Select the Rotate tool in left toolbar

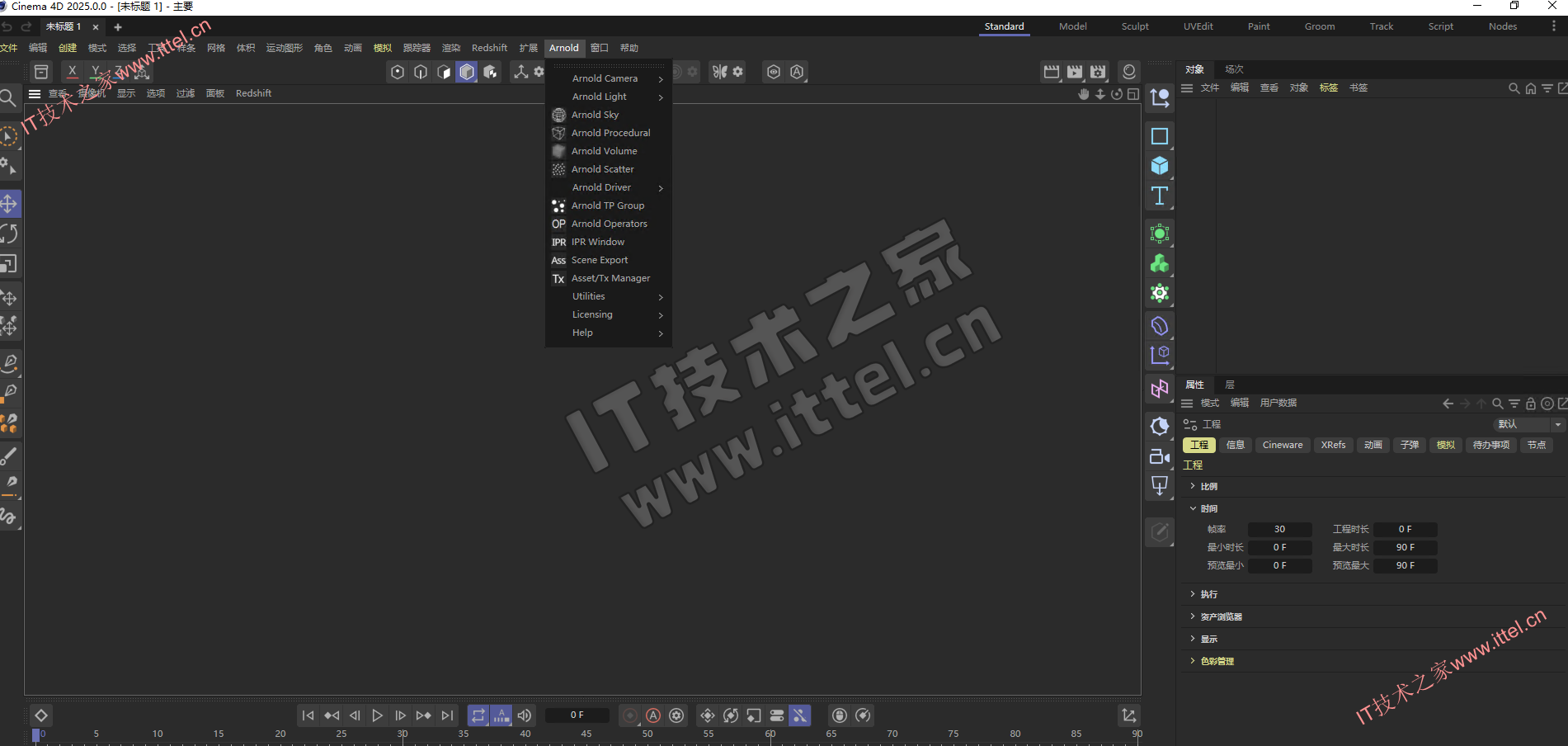click(x=9, y=234)
